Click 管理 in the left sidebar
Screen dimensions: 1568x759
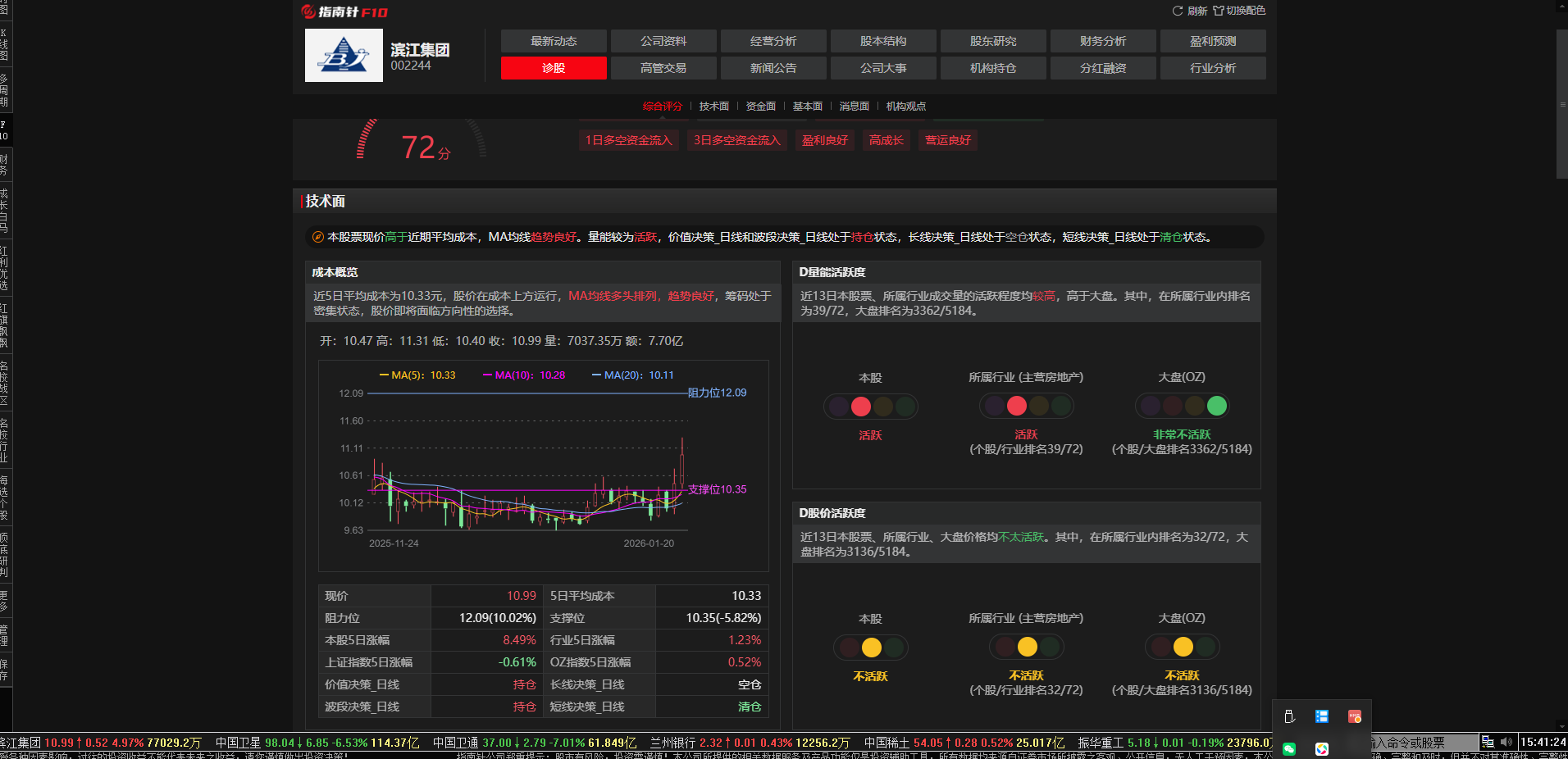coord(4,635)
